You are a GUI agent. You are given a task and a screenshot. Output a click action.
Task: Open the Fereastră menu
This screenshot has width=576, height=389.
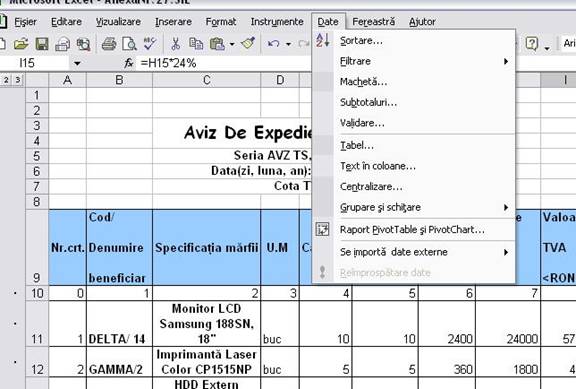374,22
